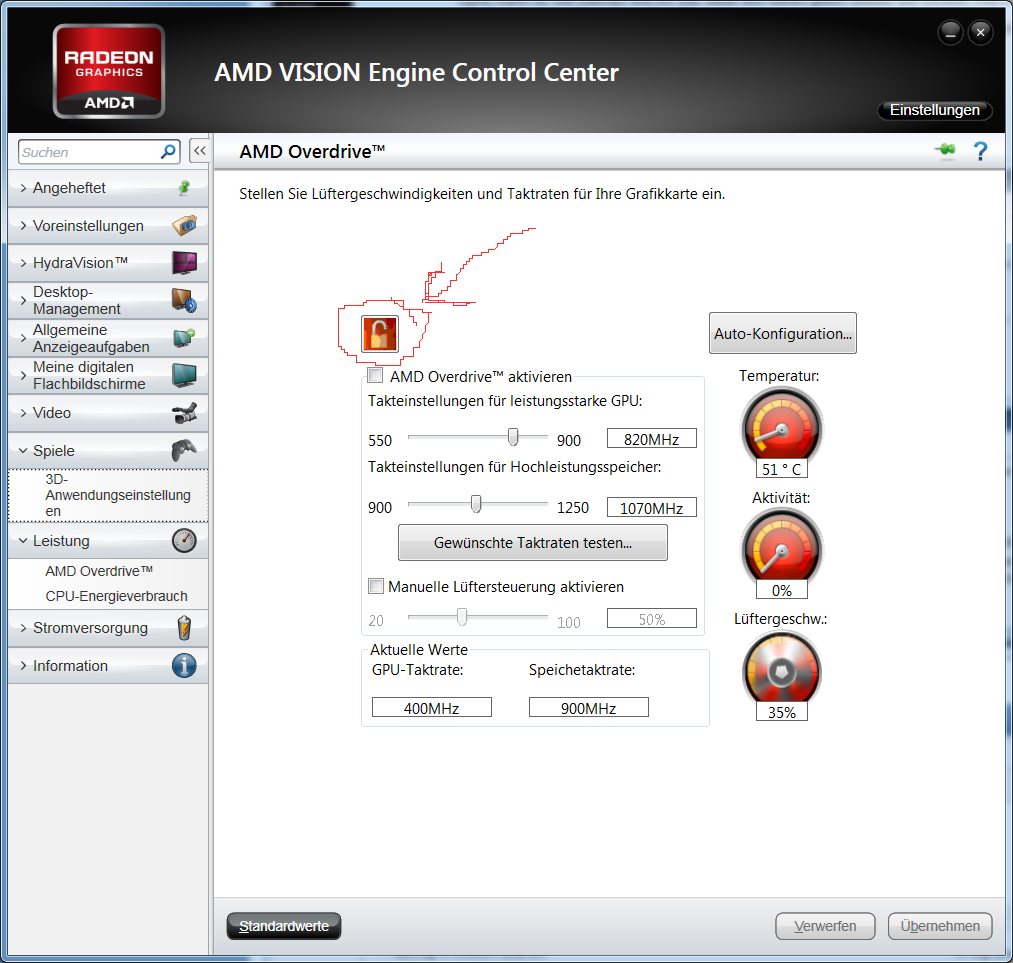Click the fan speed slider handle
1013x963 pixels.
pyautogui.click(x=462, y=617)
